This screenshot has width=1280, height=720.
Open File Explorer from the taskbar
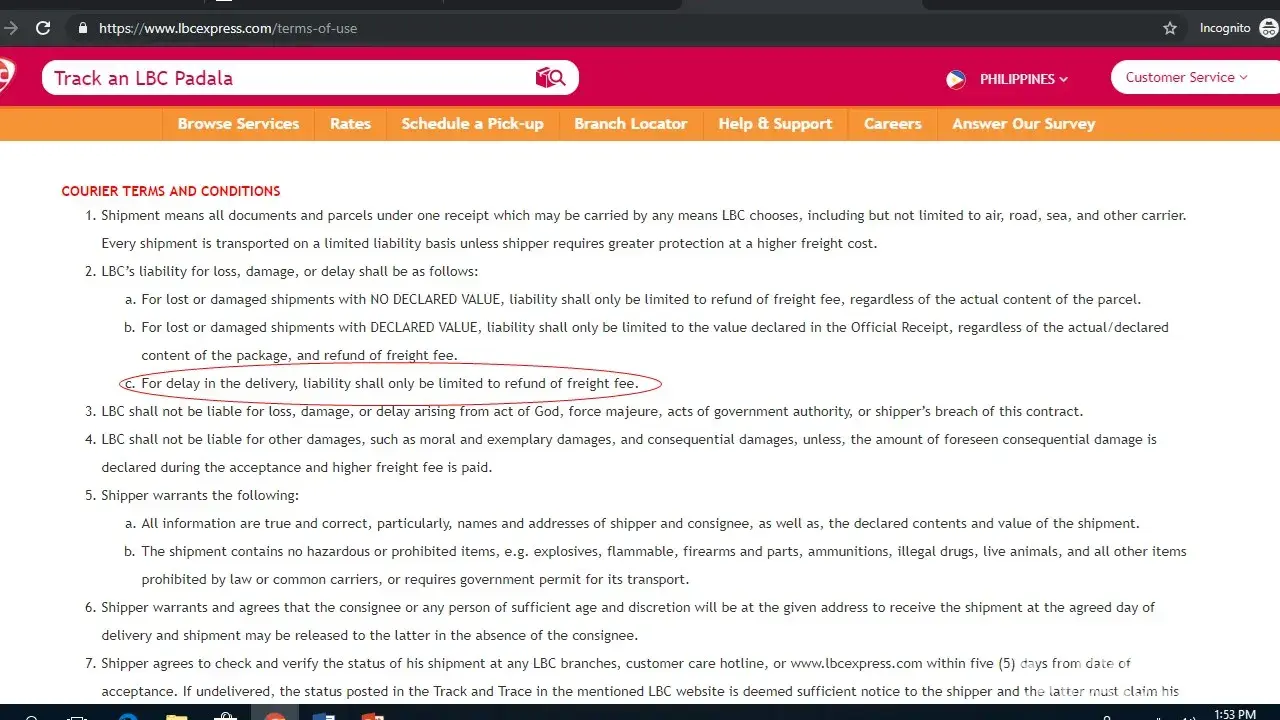tap(176, 714)
